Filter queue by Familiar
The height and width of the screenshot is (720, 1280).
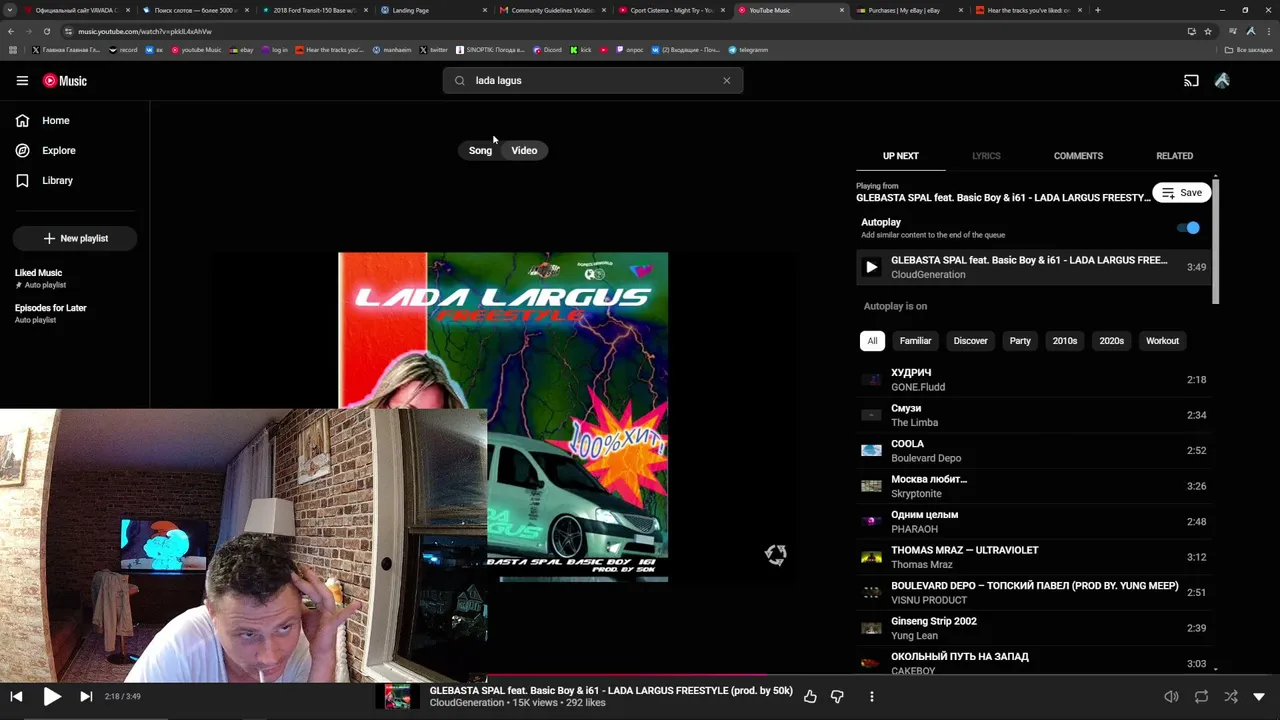(x=915, y=341)
